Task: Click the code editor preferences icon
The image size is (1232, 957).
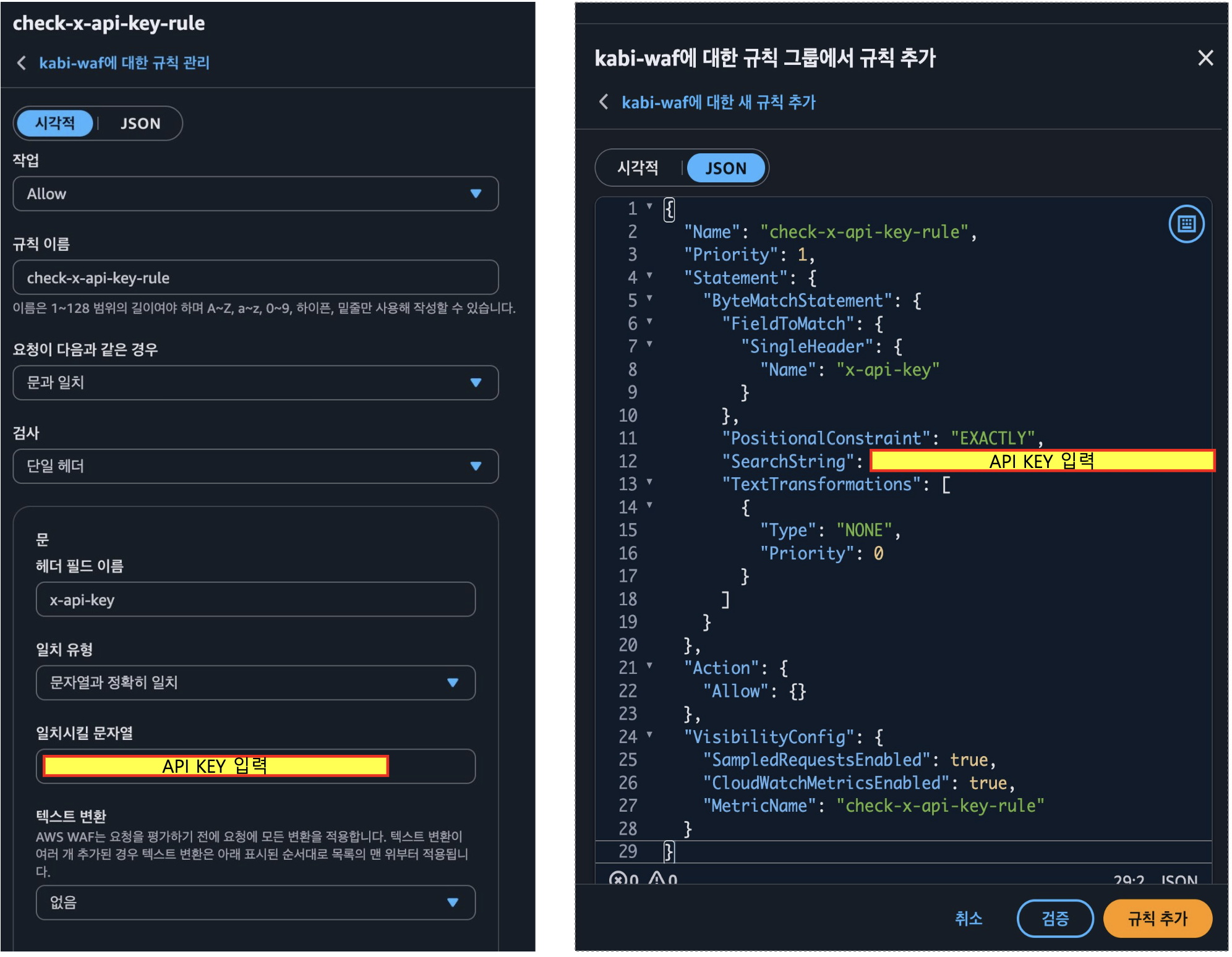Action: point(1186,224)
